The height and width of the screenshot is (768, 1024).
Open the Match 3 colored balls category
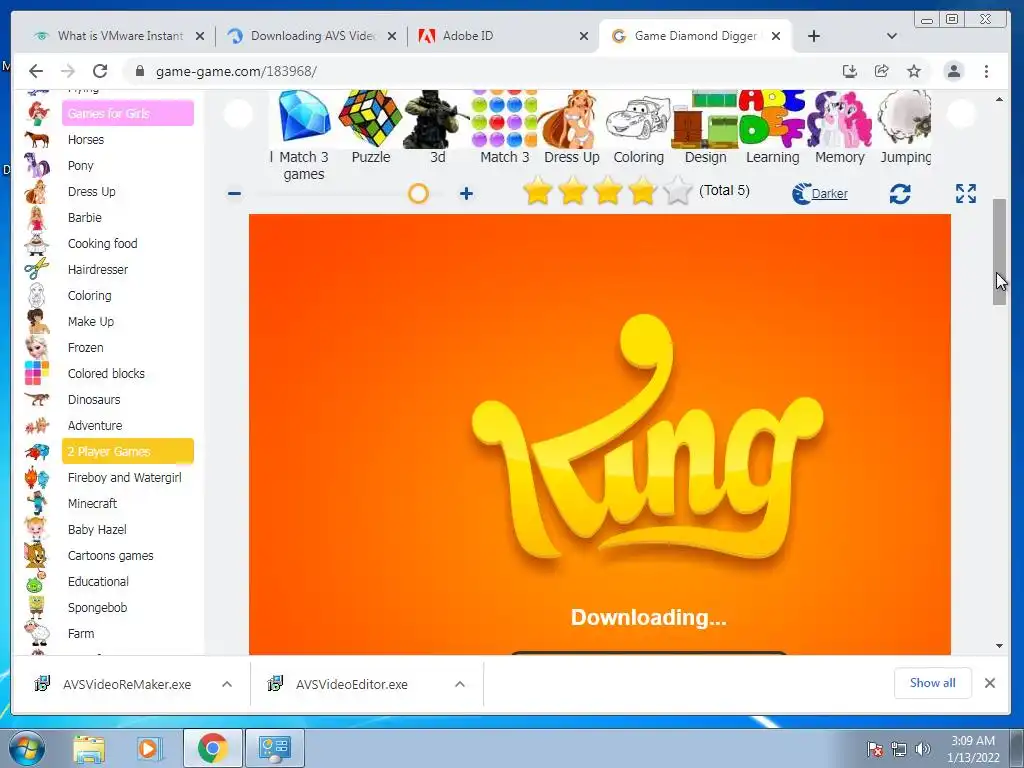click(504, 119)
